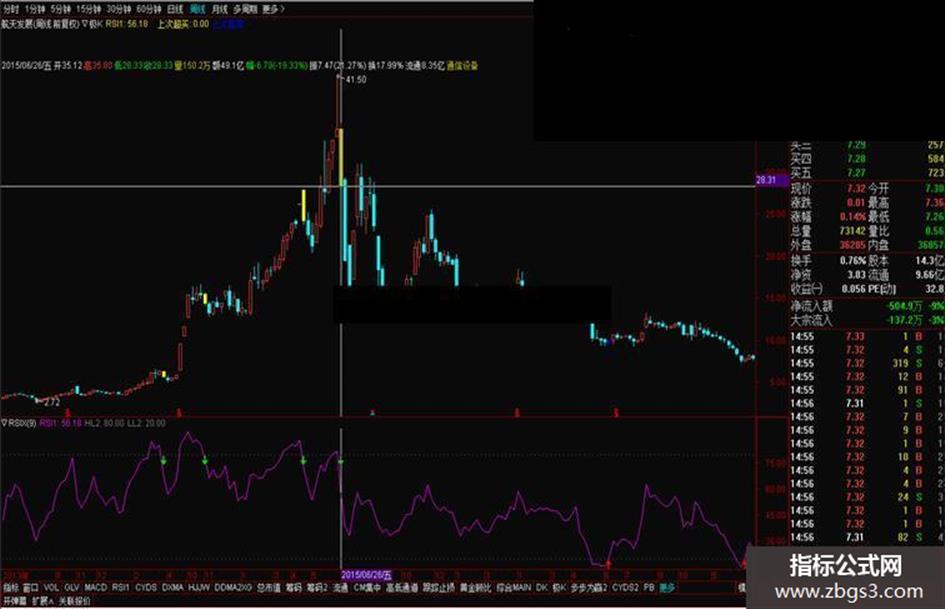Viewport: 945px width, 609px height.
Task: Click the 买四 bid price 7.28
Action: [x=856, y=159]
